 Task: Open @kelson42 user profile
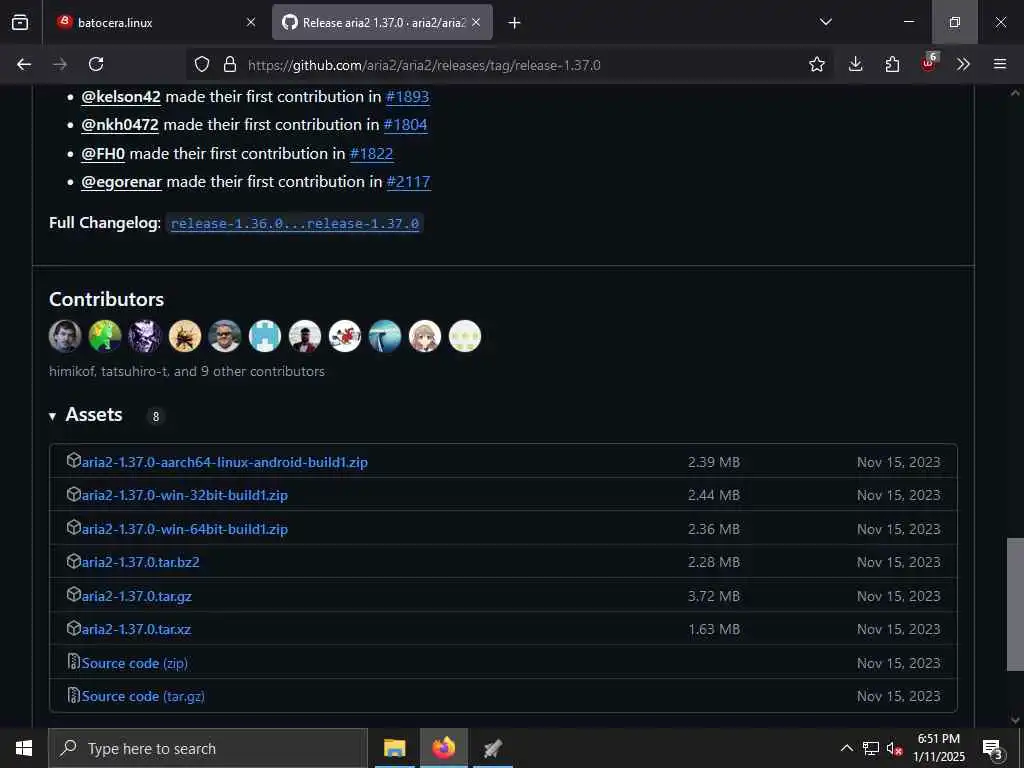(x=121, y=97)
